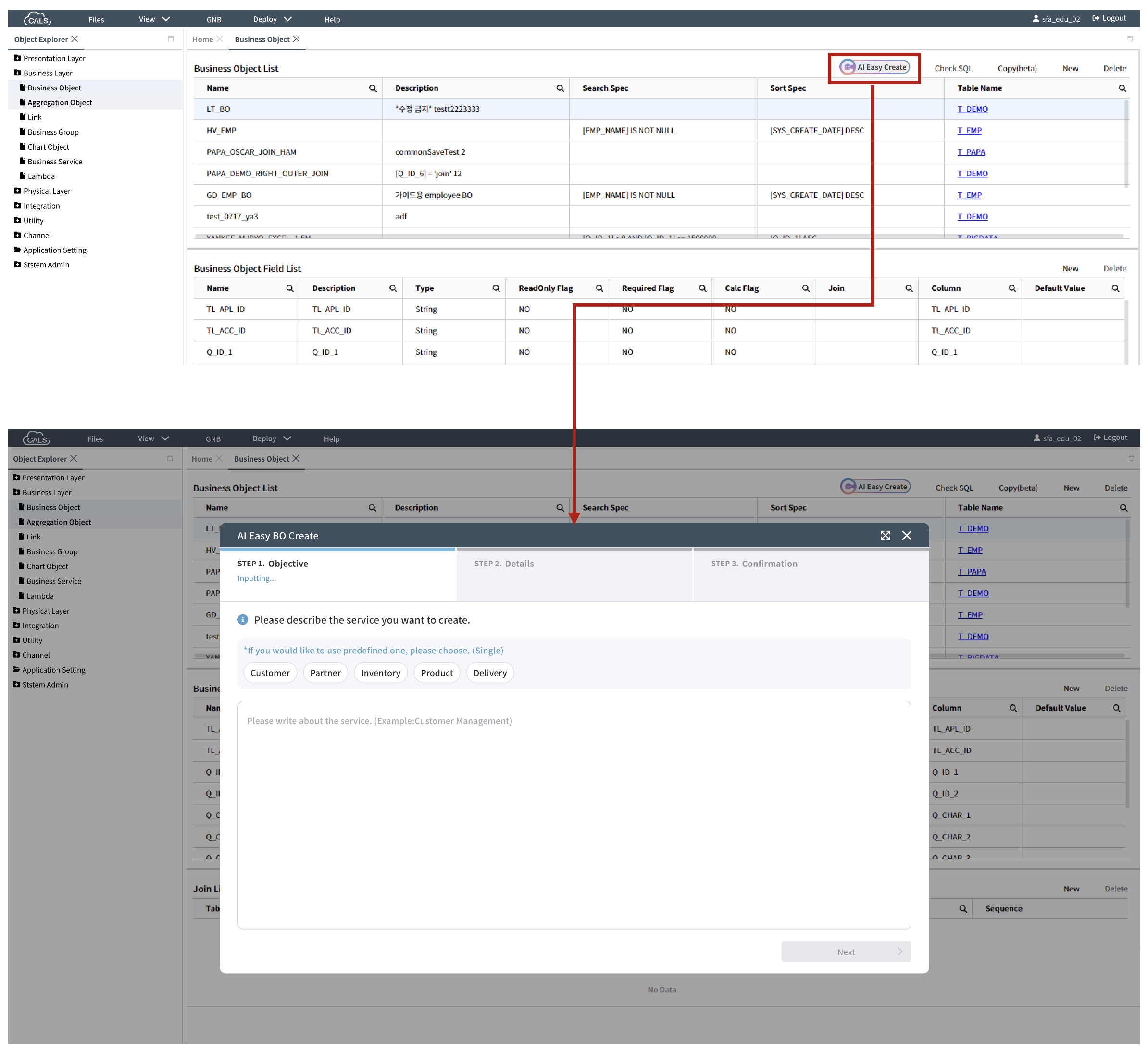Click the info icon beside describe-service prompt
Screen dimensions: 1148x1052
[243, 620]
